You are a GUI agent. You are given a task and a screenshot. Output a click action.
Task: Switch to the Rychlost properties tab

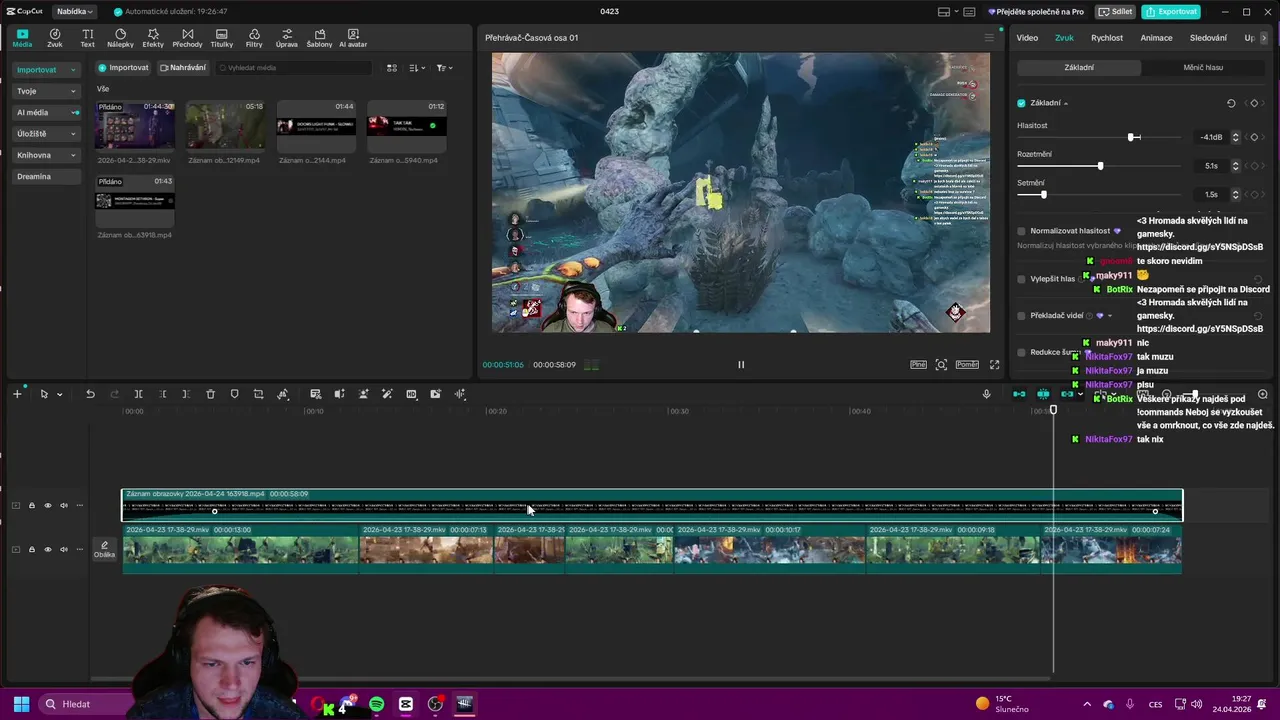(x=1107, y=38)
